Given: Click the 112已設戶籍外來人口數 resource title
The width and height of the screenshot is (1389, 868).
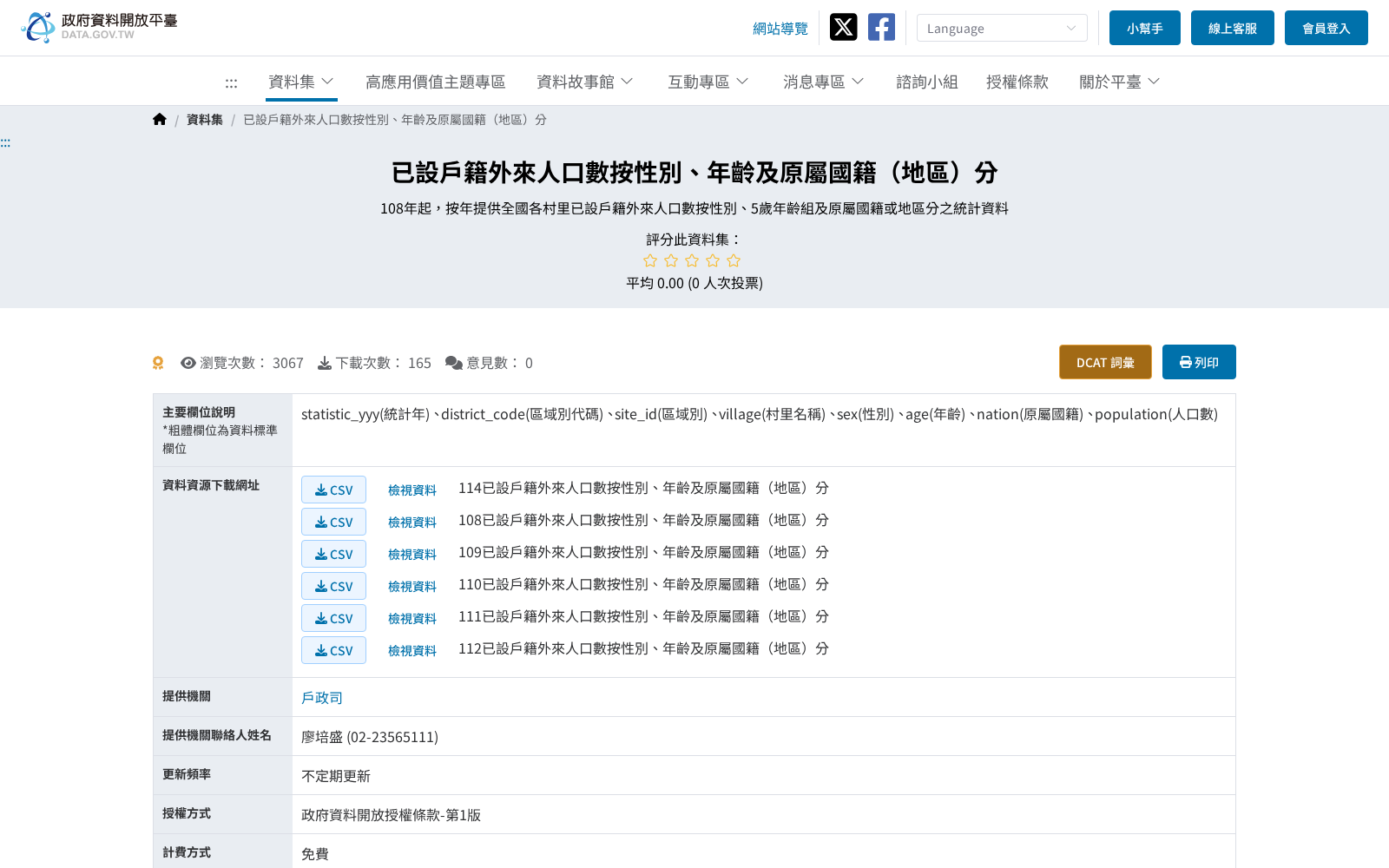Looking at the screenshot, I should pyautogui.click(x=643, y=648).
